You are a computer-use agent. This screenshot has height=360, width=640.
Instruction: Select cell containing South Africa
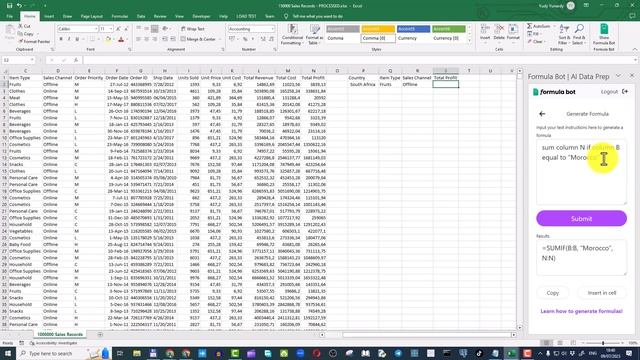click(362, 84)
